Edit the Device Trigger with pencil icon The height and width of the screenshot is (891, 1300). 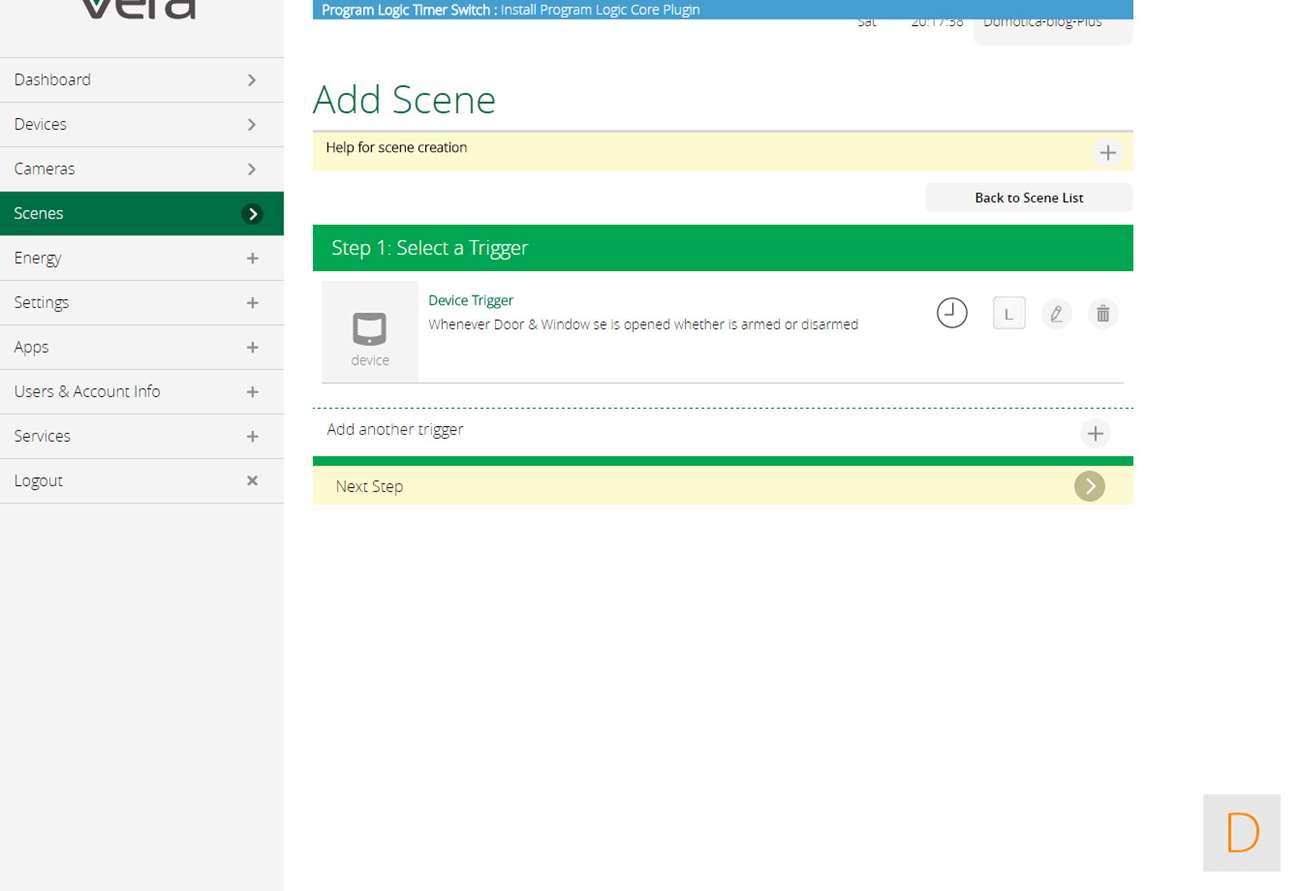[1056, 313]
